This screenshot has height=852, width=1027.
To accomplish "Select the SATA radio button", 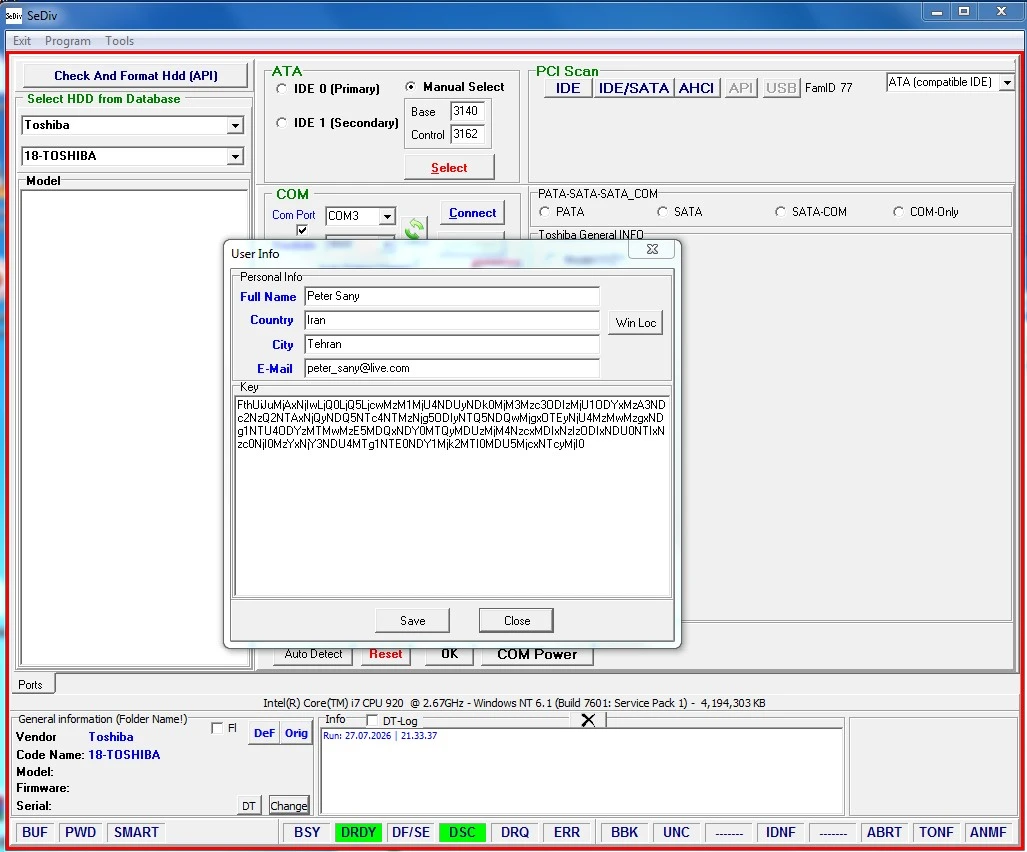I will 662,212.
